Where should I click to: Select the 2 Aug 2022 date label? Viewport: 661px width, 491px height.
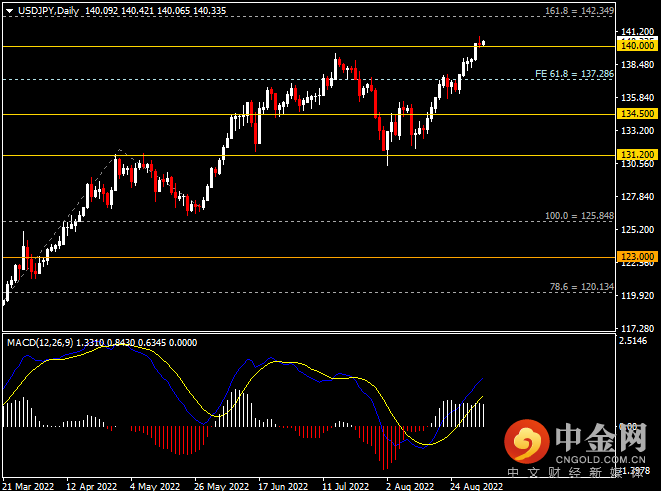pyautogui.click(x=410, y=486)
